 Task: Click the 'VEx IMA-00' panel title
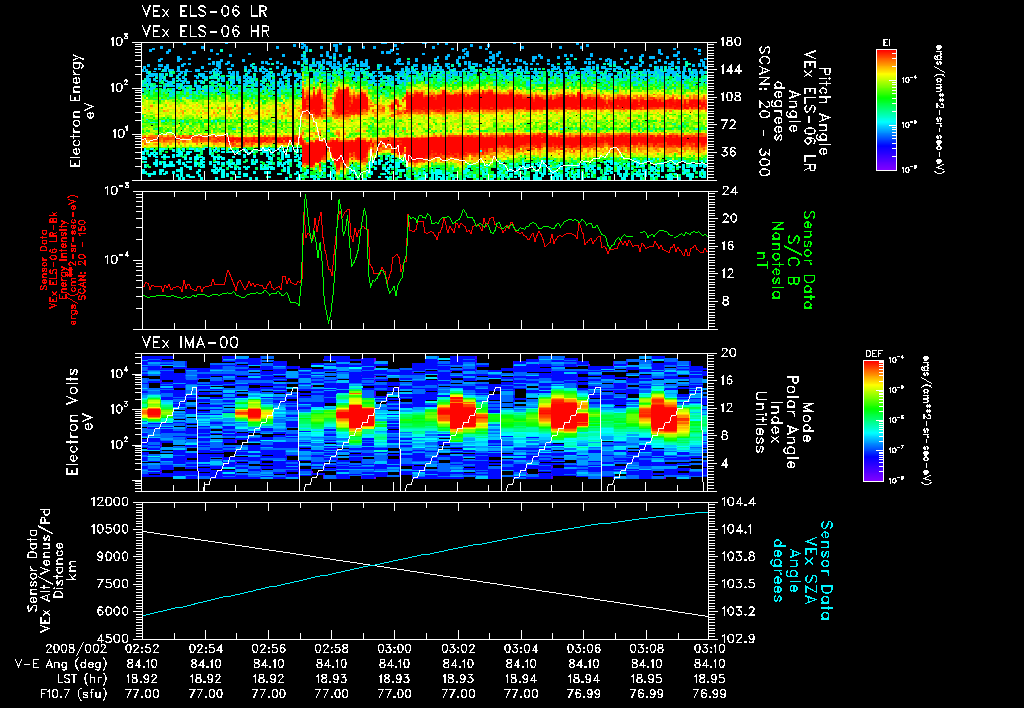[191, 342]
